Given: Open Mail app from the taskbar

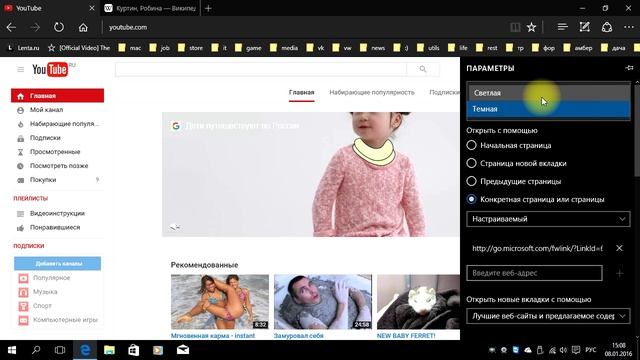Looking at the screenshot, I should tap(182, 350).
